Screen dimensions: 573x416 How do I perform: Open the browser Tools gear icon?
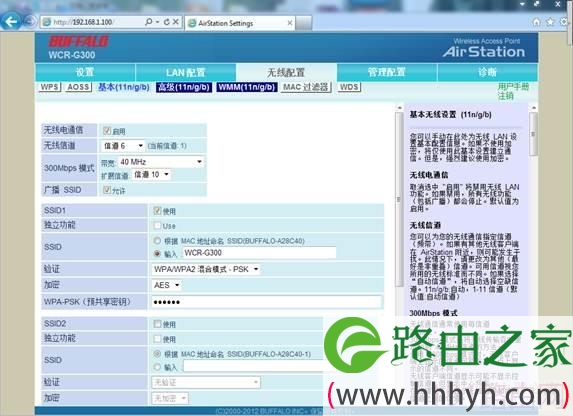tap(564, 22)
